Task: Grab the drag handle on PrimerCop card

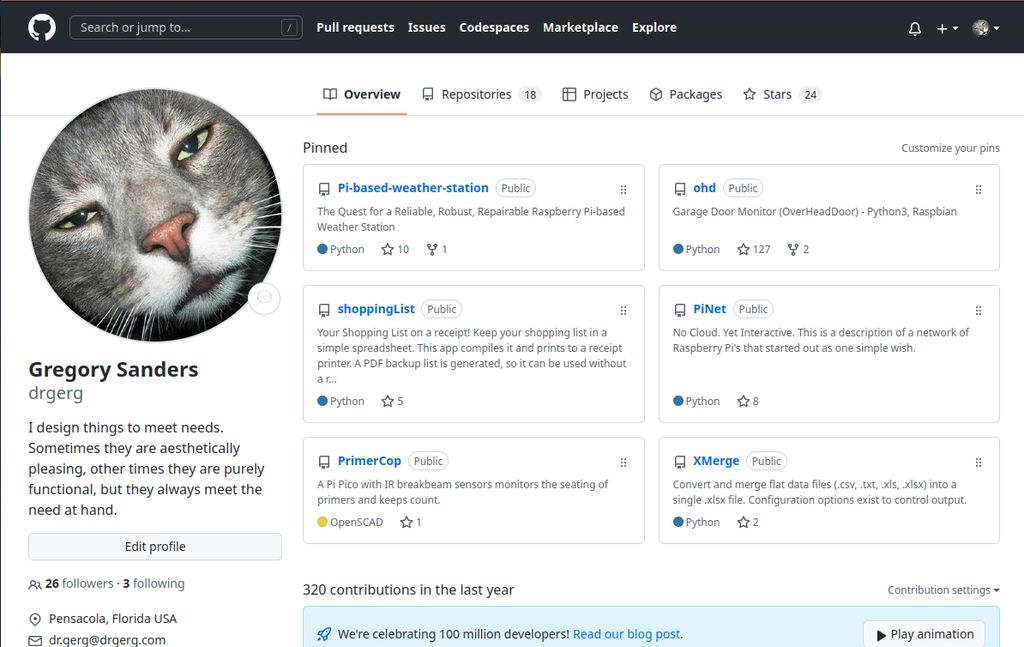Action: tap(623, 462)
